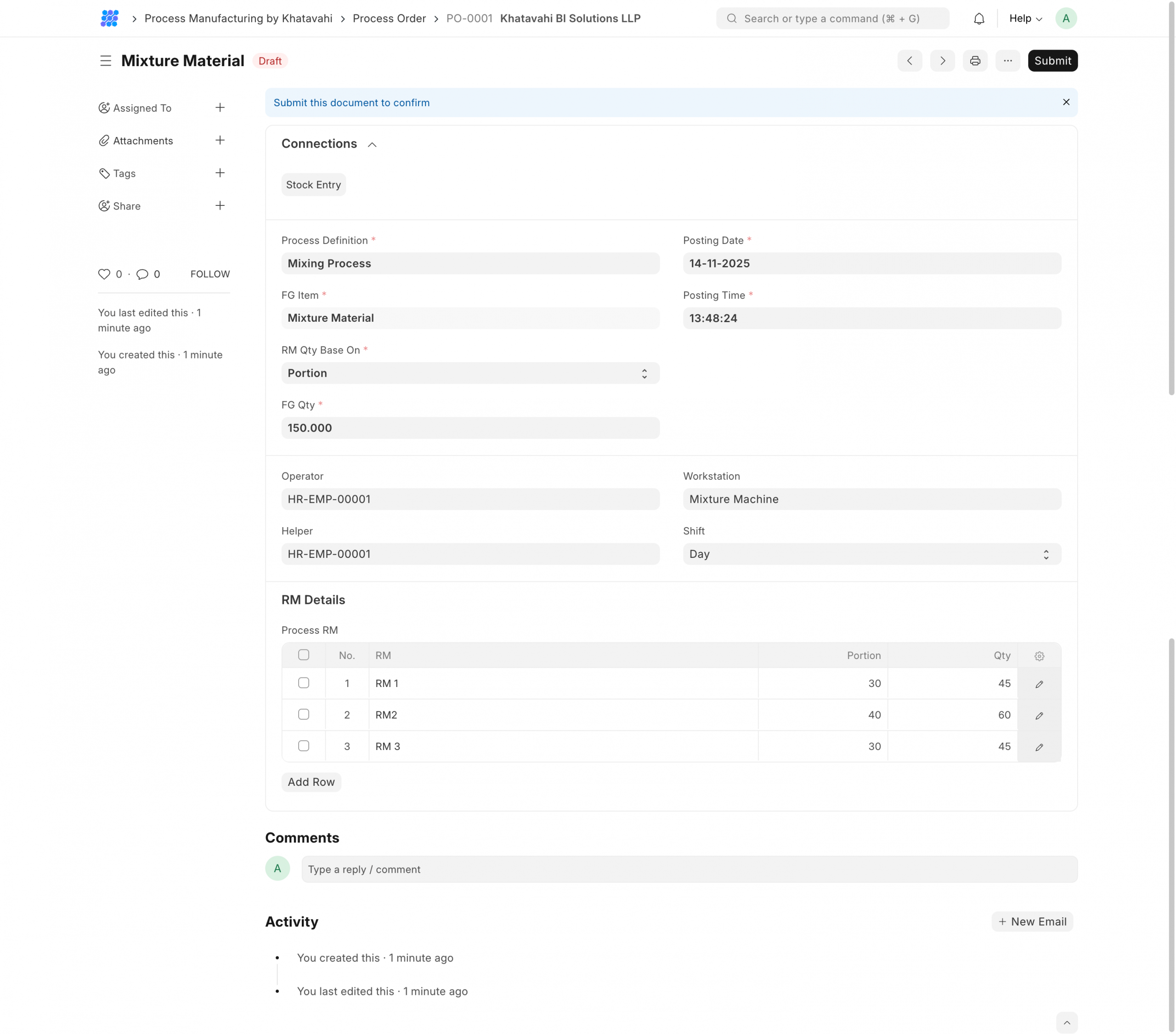Screen dimensions: 1176x1034
Task: Select all rows via header checkbox
Action: [x=303, y=654]
